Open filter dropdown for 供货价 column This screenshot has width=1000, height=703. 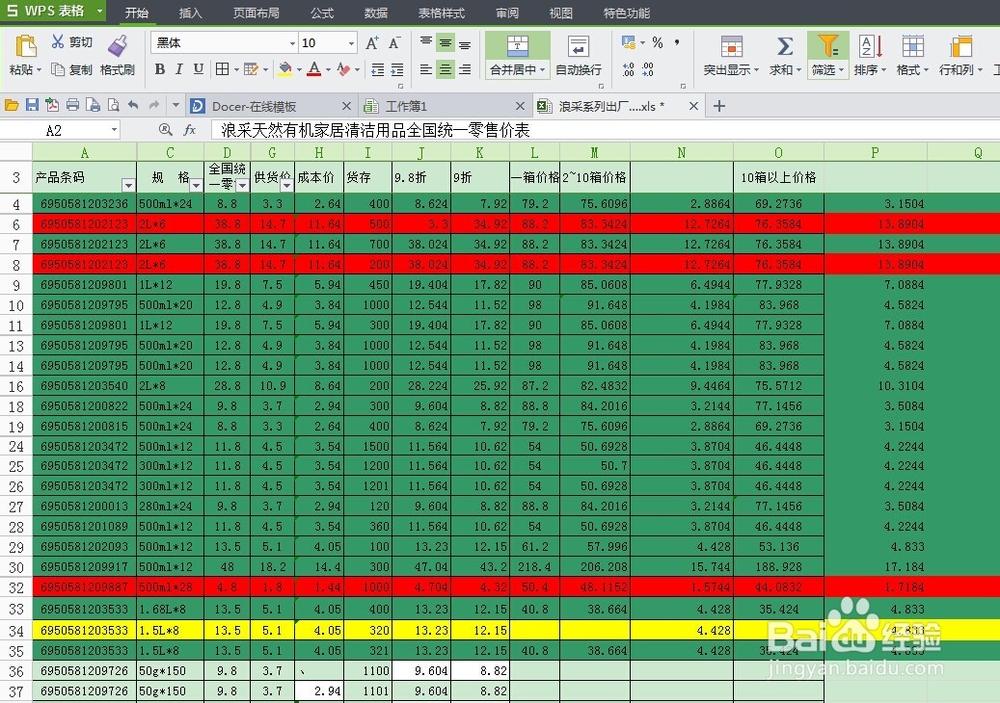[x=287, y=185]
